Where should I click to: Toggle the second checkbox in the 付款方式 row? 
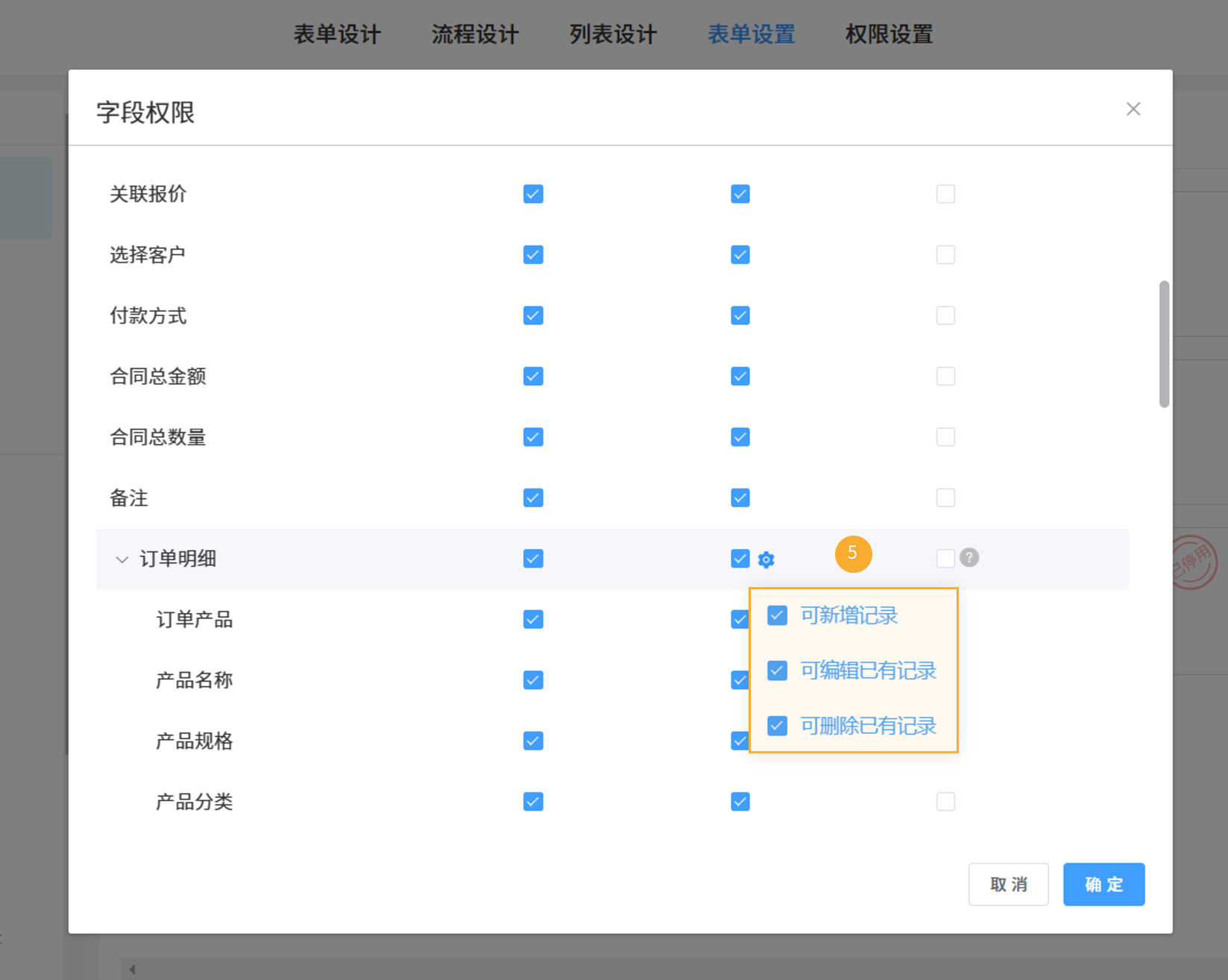[x=740, y=315]
